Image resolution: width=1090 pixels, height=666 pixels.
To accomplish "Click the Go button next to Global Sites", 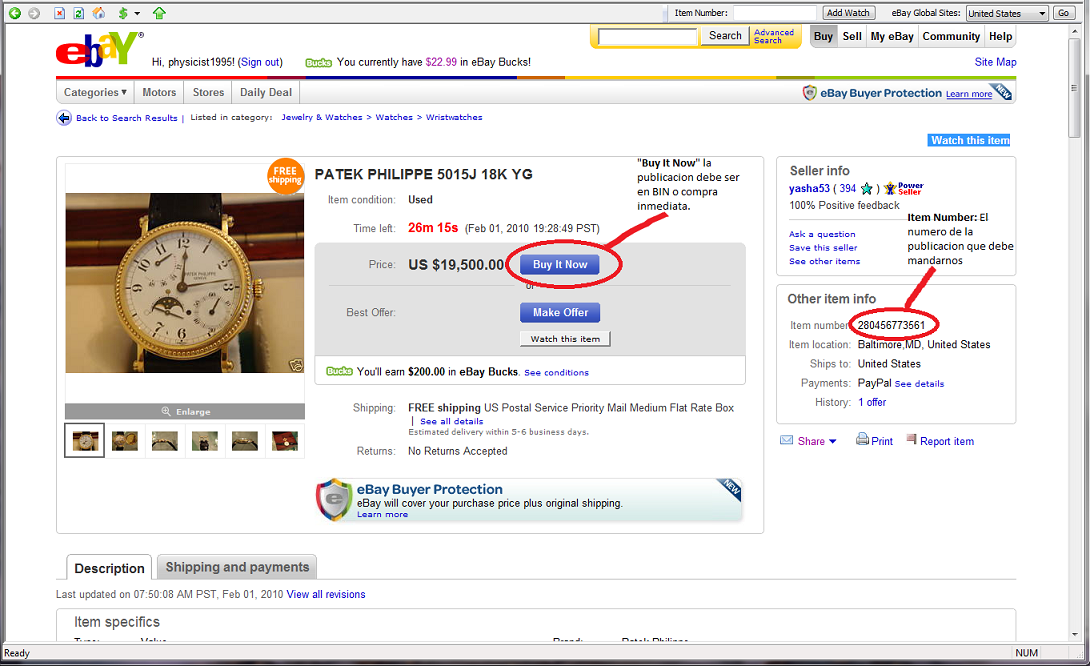I will tap(1064, 13).
